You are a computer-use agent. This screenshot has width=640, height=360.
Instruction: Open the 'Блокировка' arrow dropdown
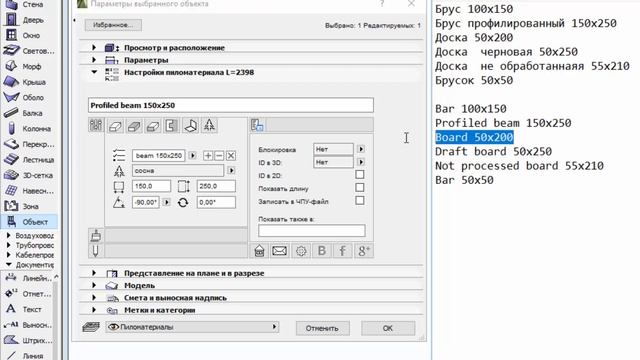tap(361, 149)
